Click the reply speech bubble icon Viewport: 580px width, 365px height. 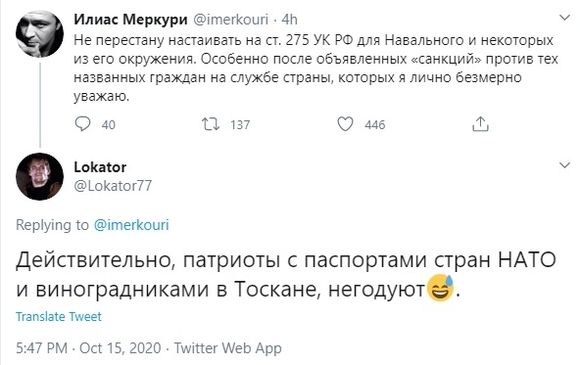pyautogui.click(x=82, y=124)
